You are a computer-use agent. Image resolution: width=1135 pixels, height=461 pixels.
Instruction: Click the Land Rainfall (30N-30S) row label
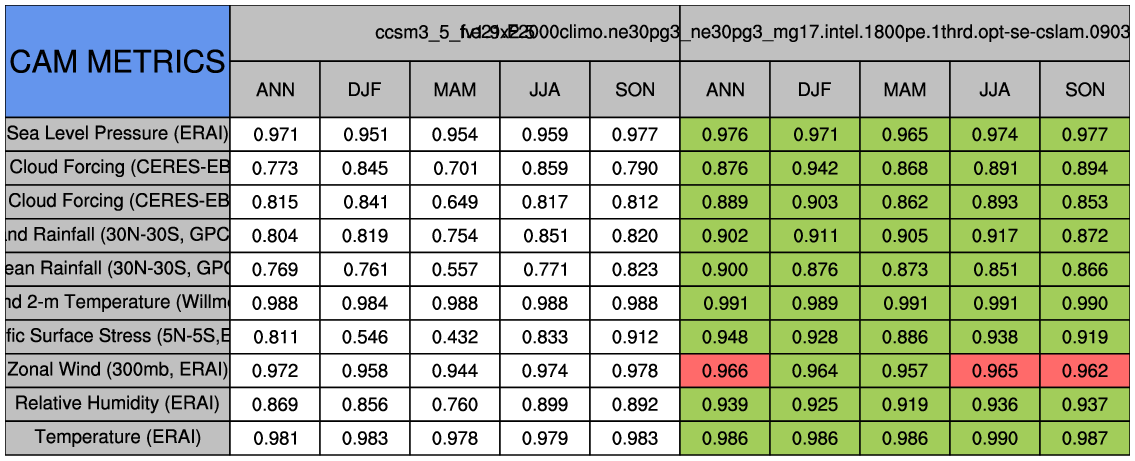tap(117, 235)
